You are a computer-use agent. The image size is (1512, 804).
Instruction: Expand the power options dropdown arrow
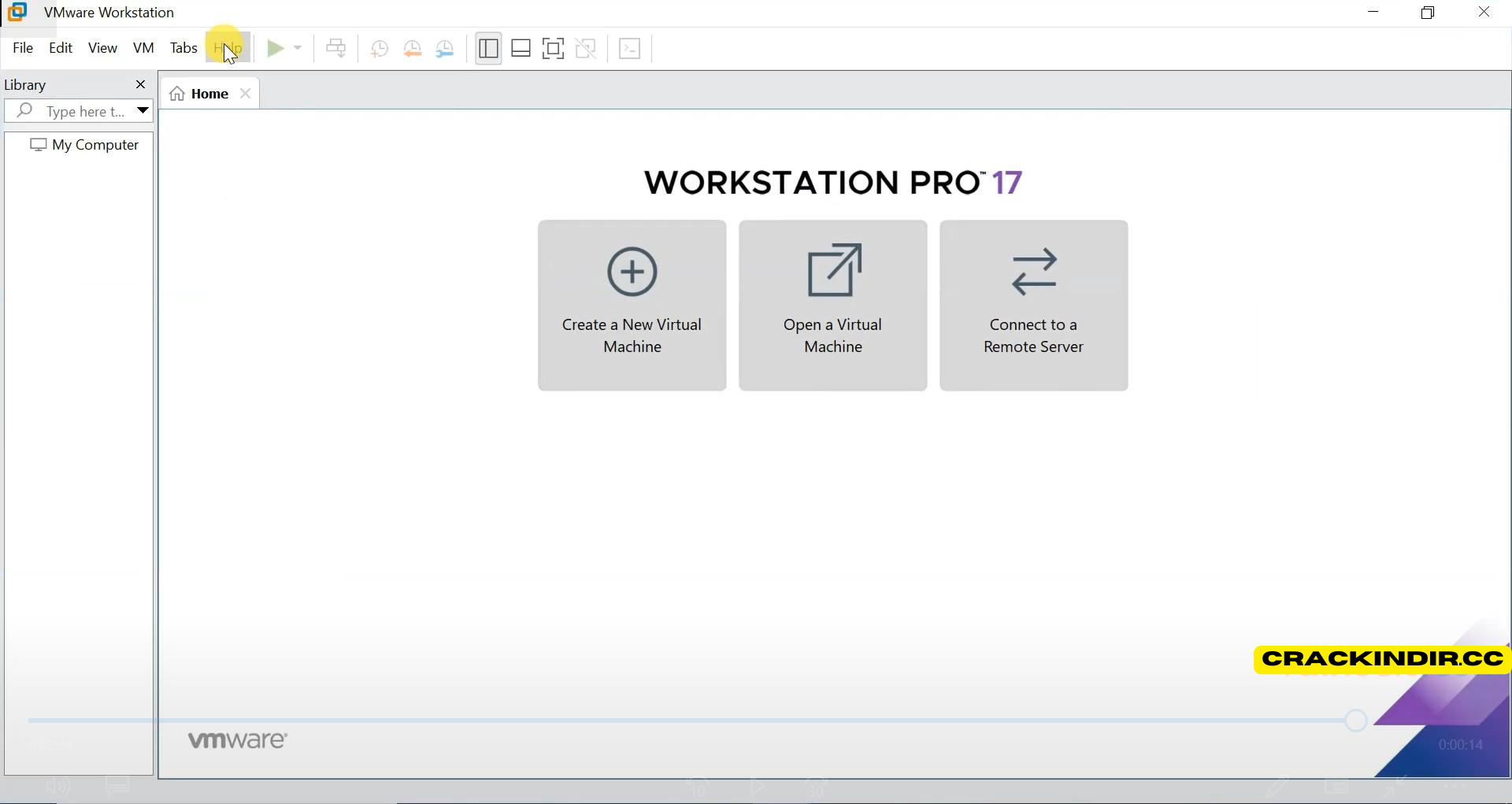click(298, 49)
